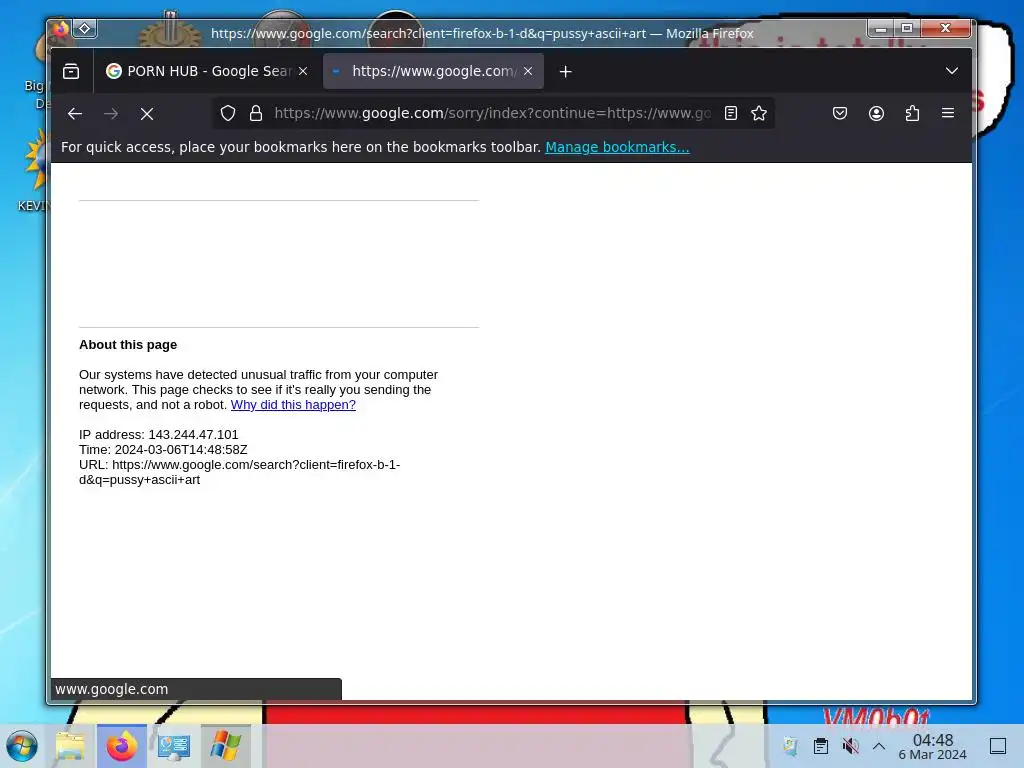This screenshot has height=768, width=1024.
Task: Click the pin diamond icon in title bar
Action: [85, 29]
